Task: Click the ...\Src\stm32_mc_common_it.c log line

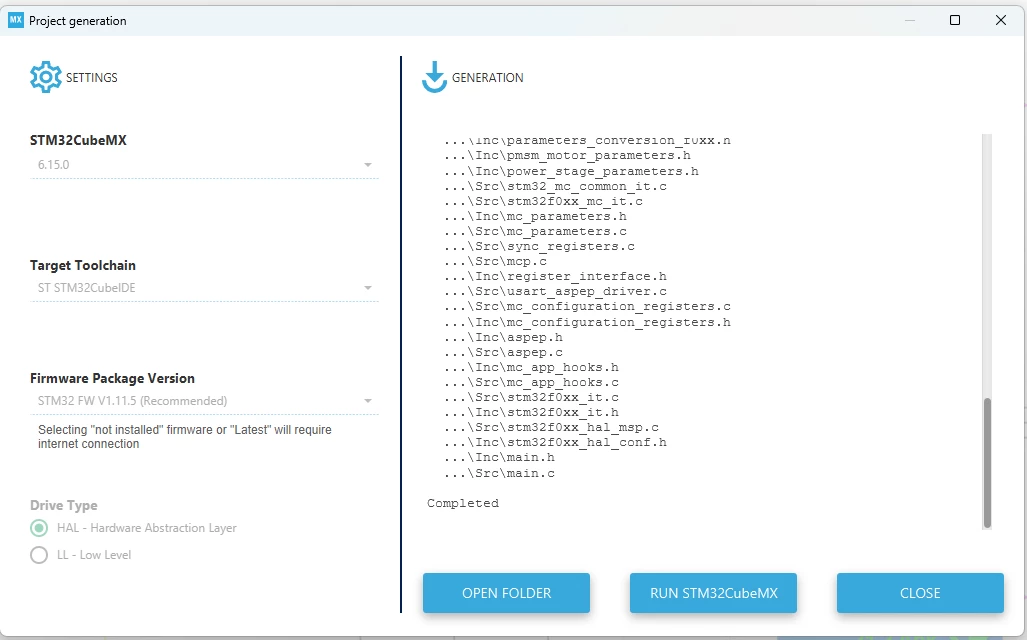Action: click(555, 185)
